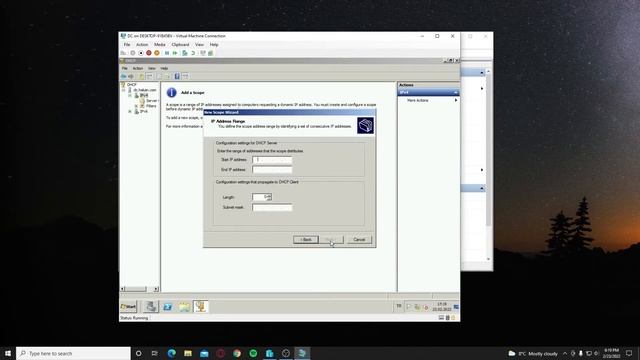640x360 pixels.
Task: Click tree pane horizontal scrollbar left arrow
Action: pos(122,289)
